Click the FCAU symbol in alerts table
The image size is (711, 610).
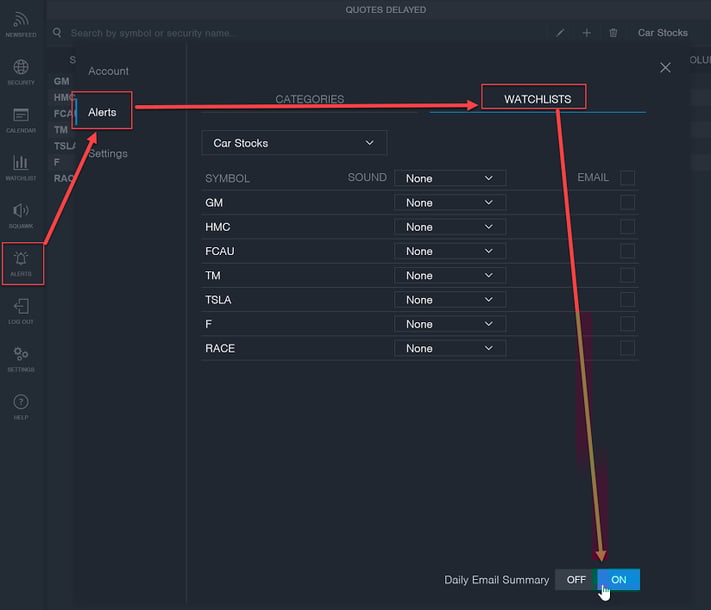(x=219, y=251)
